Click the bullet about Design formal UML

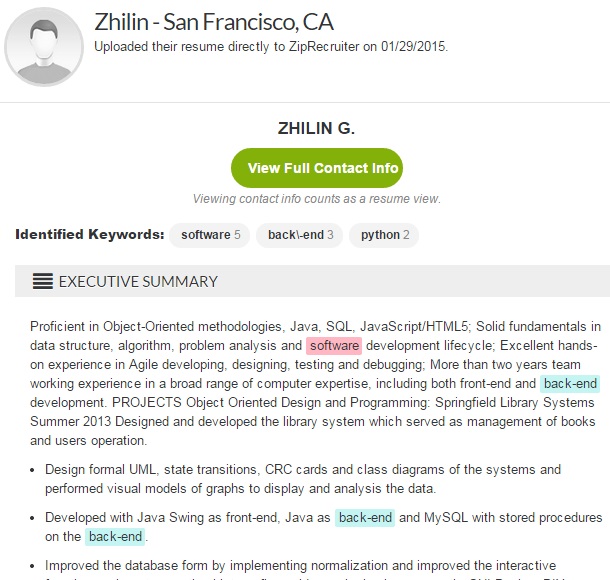(x=303, y=479)
